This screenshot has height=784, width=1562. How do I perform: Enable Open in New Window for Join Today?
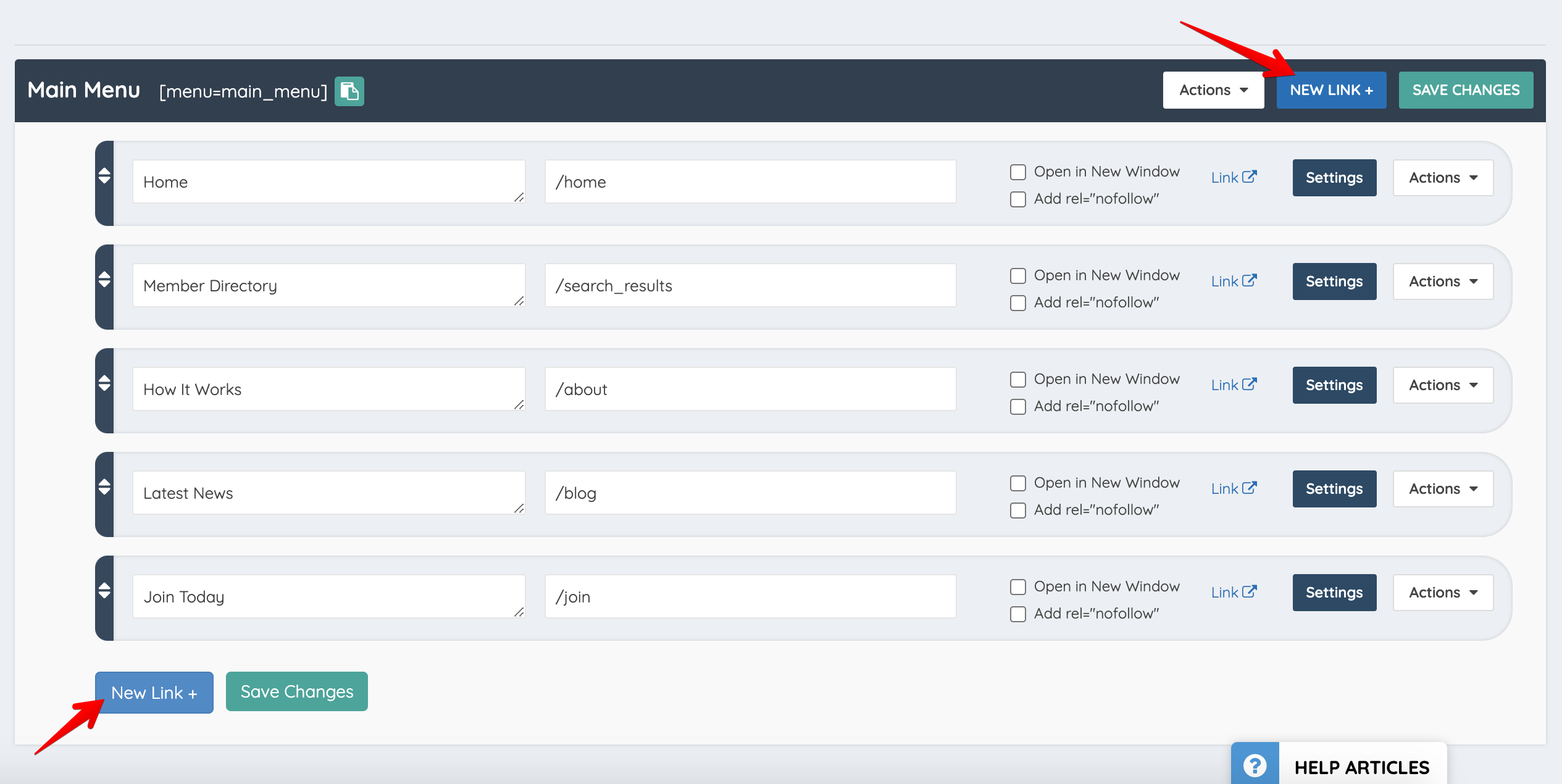click(1017, 587)
